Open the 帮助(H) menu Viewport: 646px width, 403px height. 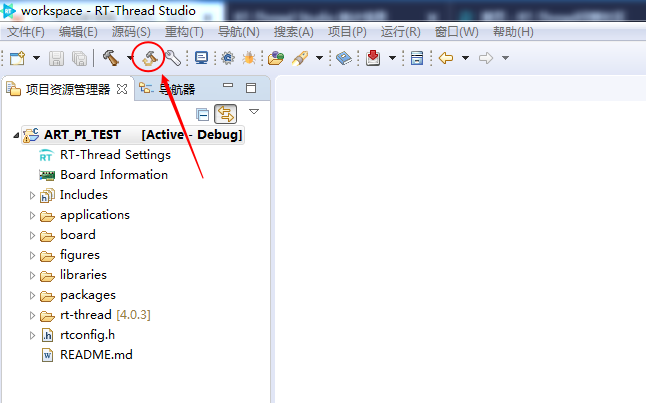coord(513,32)
